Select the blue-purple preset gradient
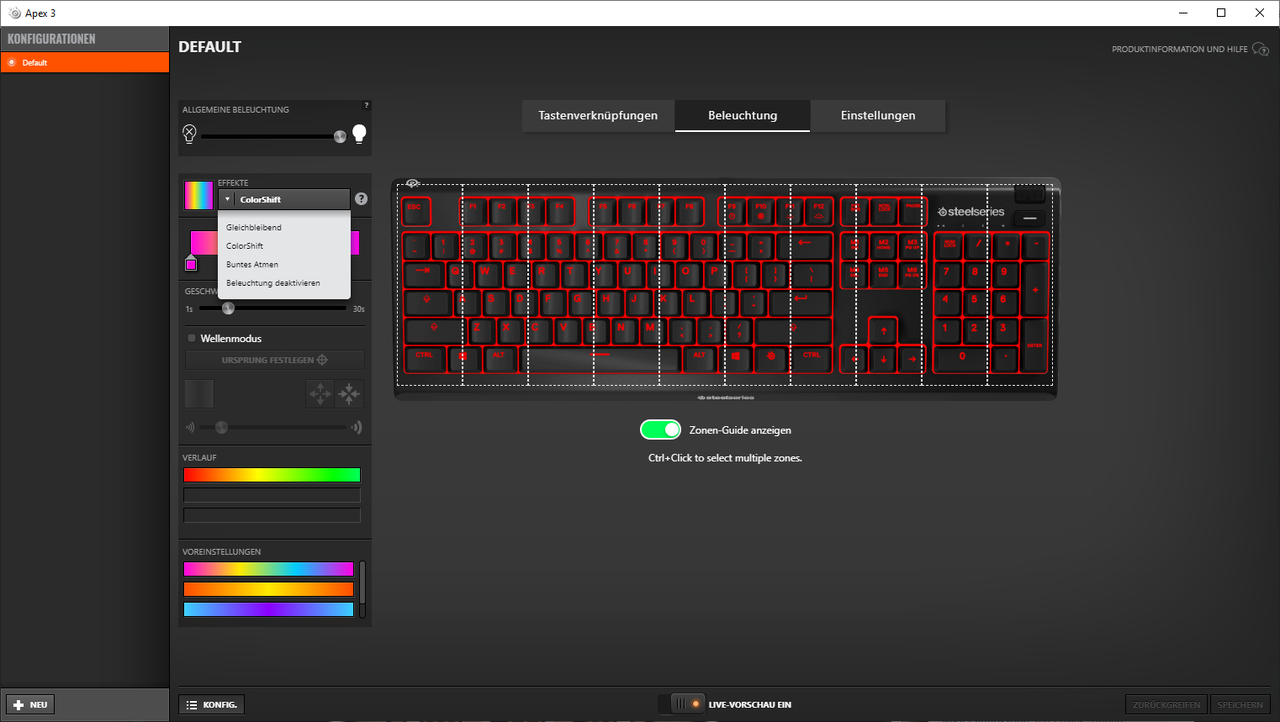 (269, 609)
